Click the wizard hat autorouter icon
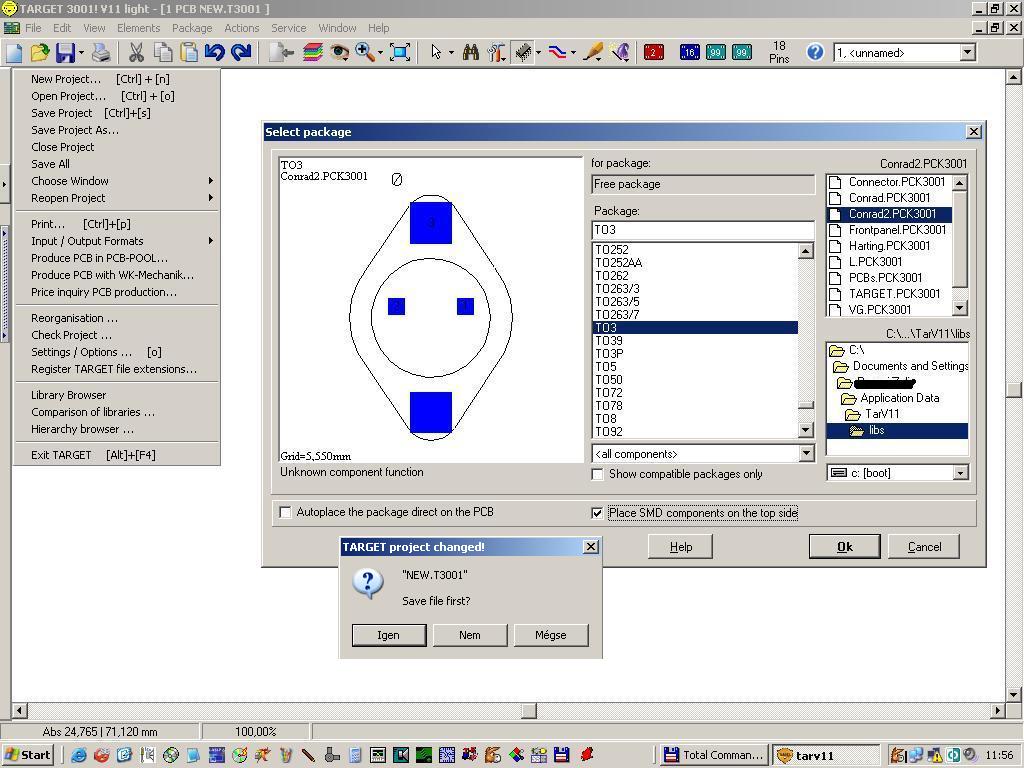The height and width of the screenshot is (768, 1024). [x=619, y=52]
